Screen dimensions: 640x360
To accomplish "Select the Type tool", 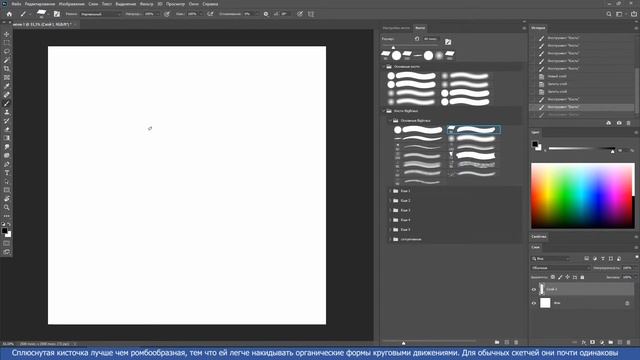I will point(7,173).
